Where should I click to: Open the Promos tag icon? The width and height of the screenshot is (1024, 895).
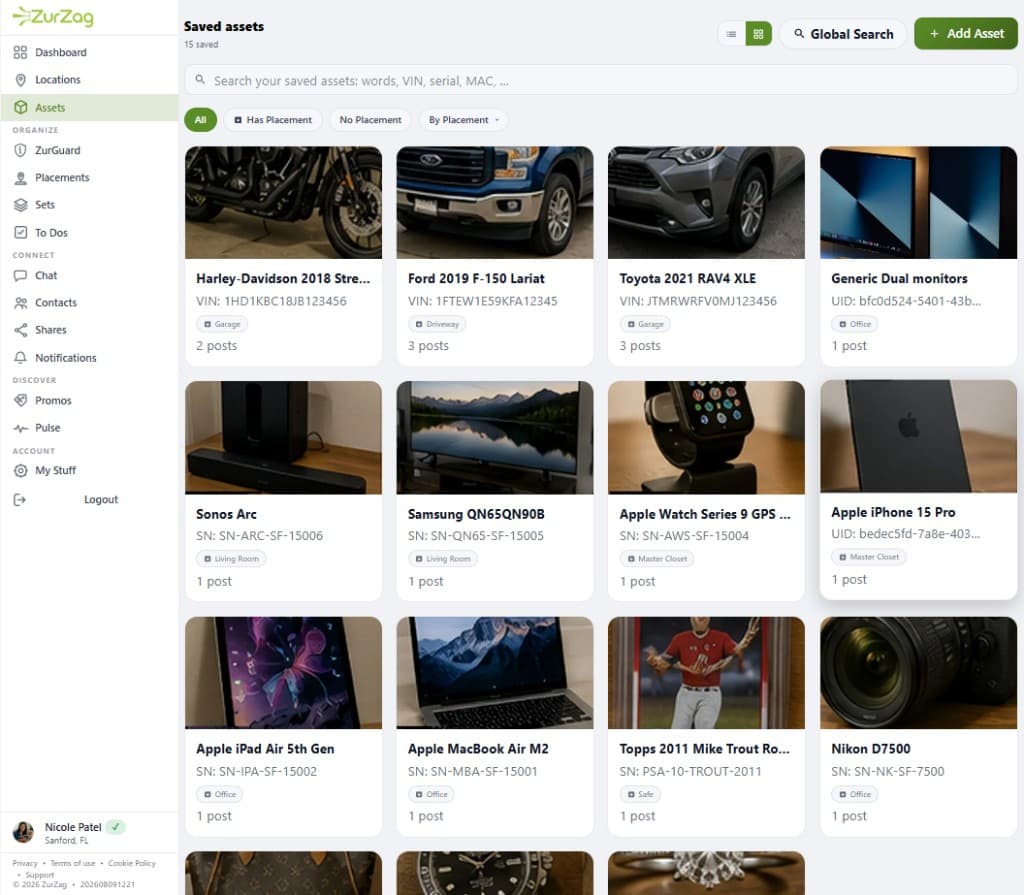20,400
